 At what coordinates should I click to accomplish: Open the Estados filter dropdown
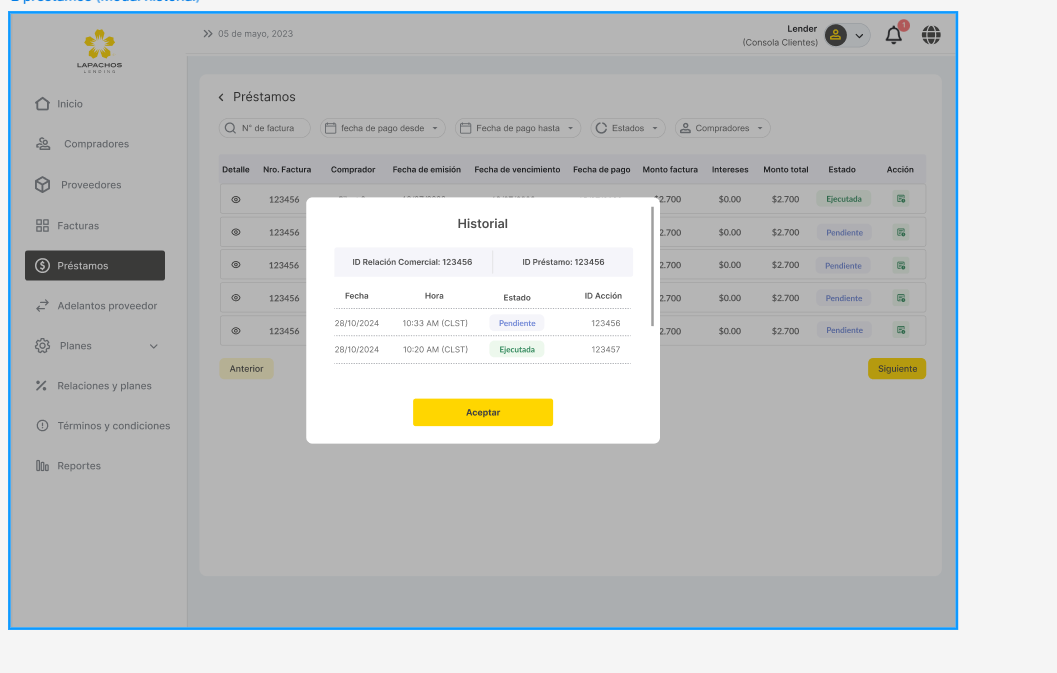[628, 128]
